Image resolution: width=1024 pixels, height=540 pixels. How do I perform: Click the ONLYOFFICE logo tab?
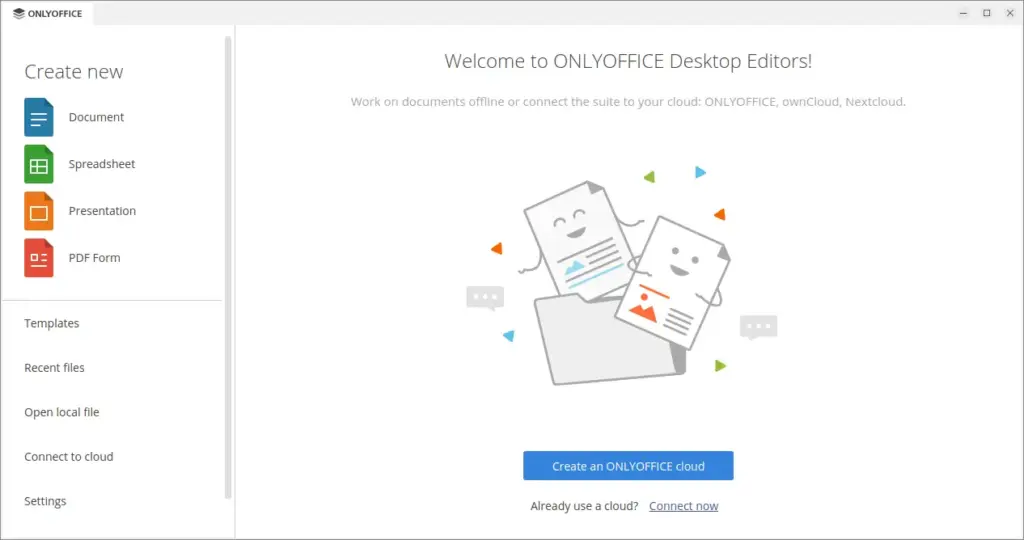point(48,13)
